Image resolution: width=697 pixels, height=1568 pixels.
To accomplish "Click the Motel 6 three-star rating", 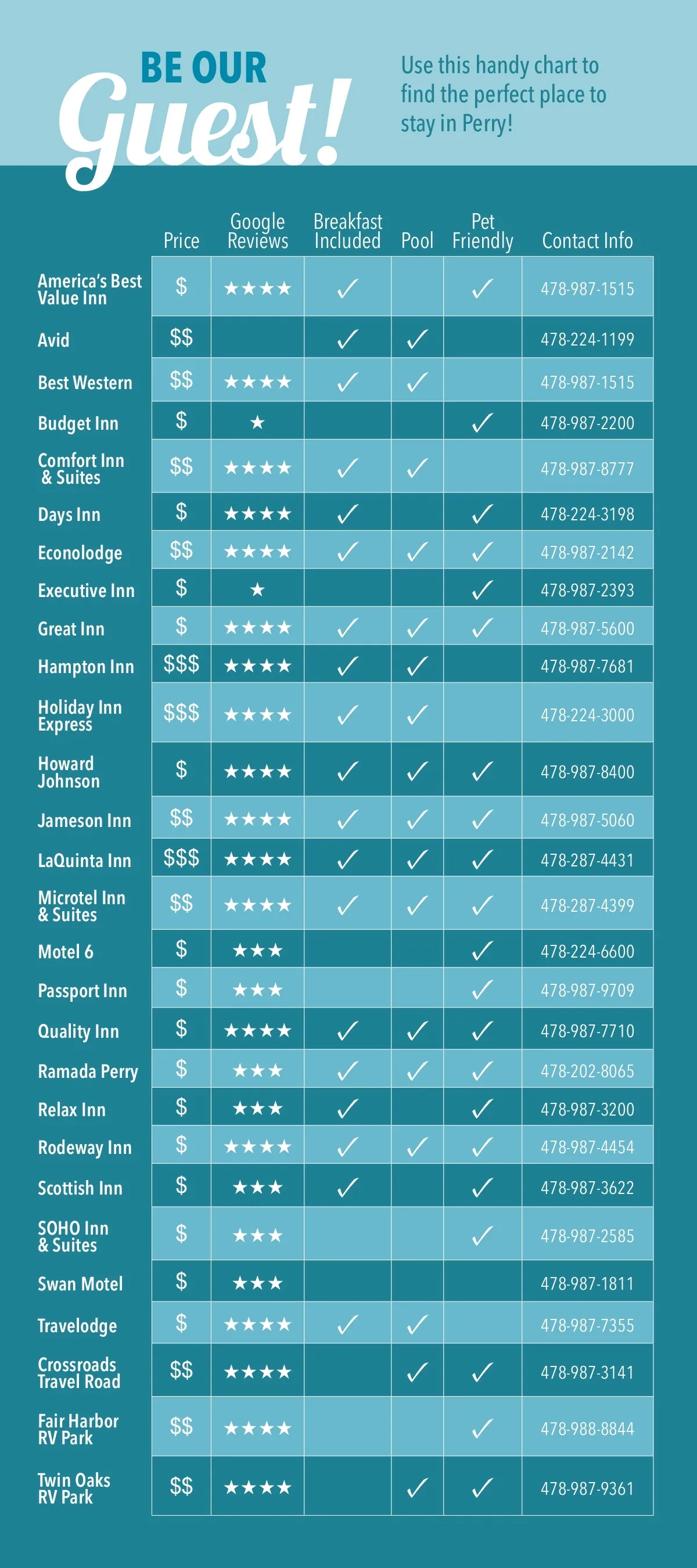I will click(257, 950).
